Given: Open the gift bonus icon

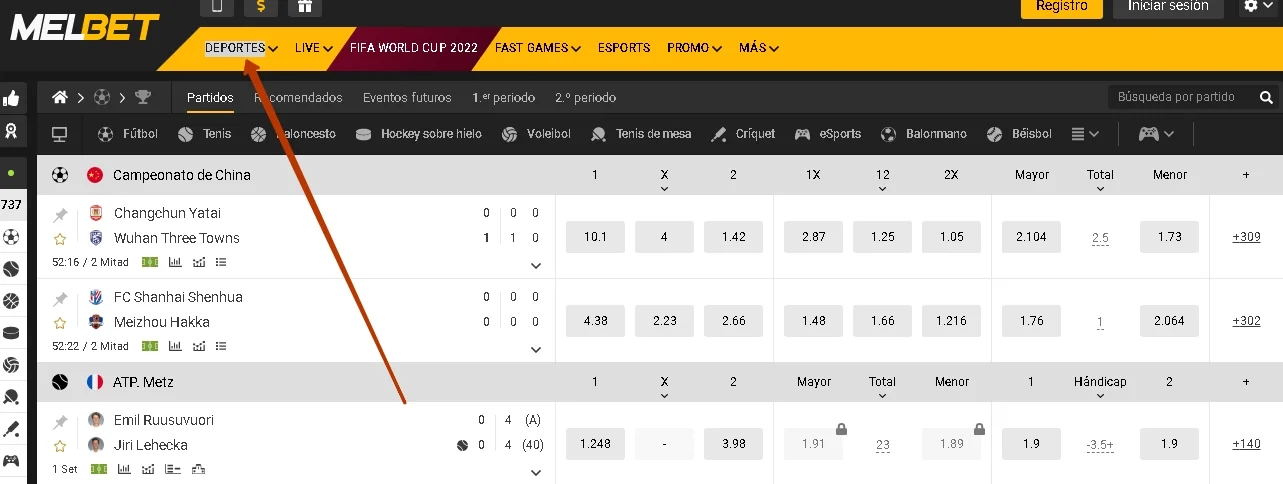Looking at the screenshot, I should [x=305, y=6].
